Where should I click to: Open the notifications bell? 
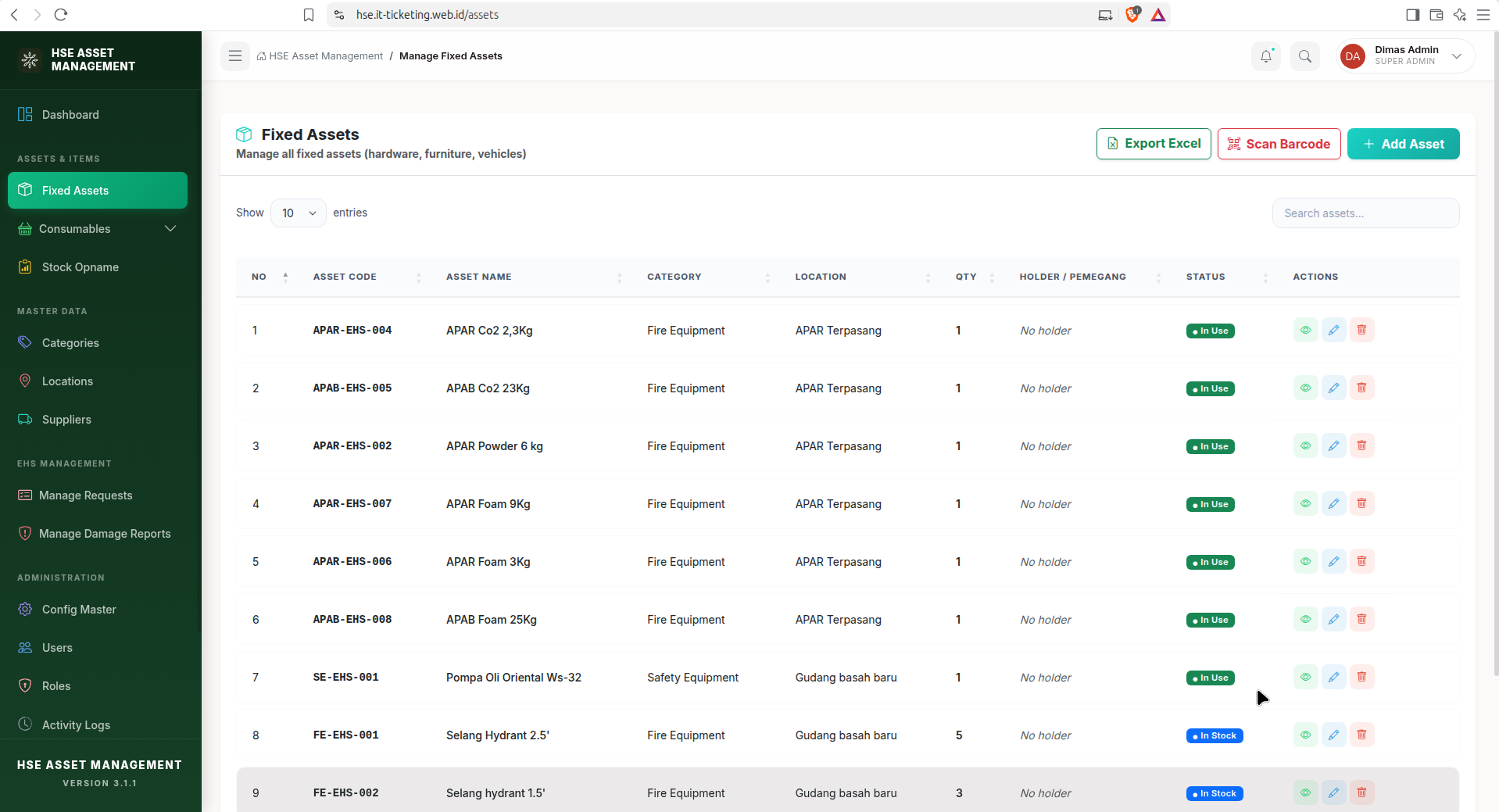click(1266, 56)
